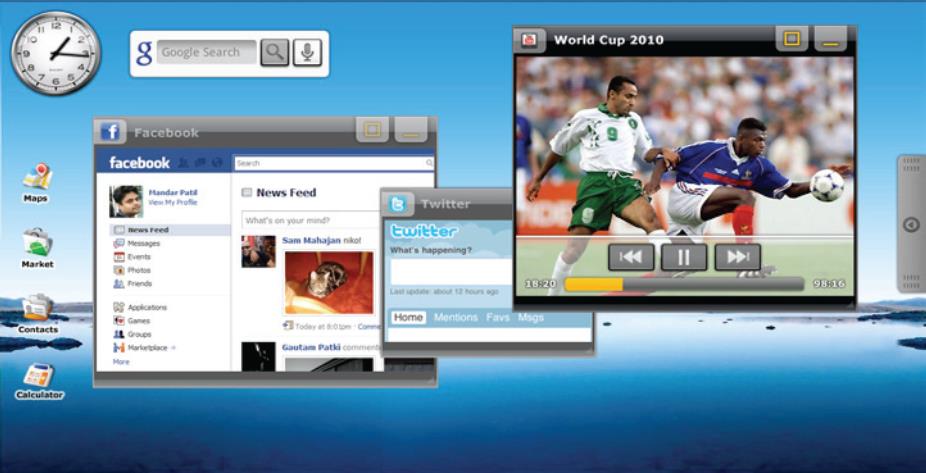Screen dimensions: 926x473
Task: Open the cat photo in Sam's post
Action: 329,282
